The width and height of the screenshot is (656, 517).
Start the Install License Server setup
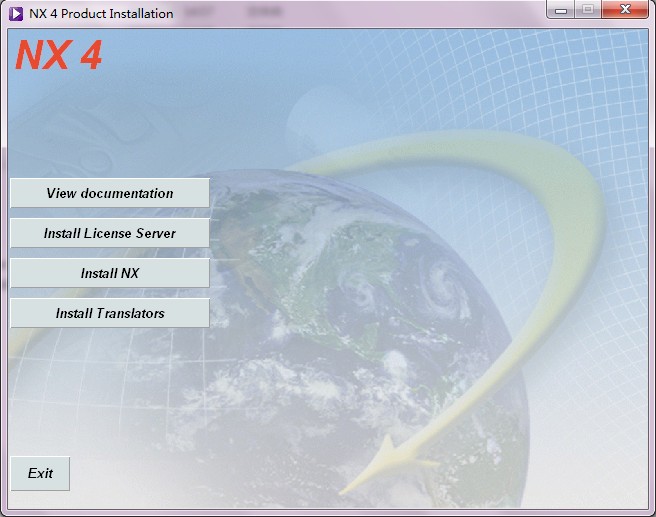[x=110, y=233]
